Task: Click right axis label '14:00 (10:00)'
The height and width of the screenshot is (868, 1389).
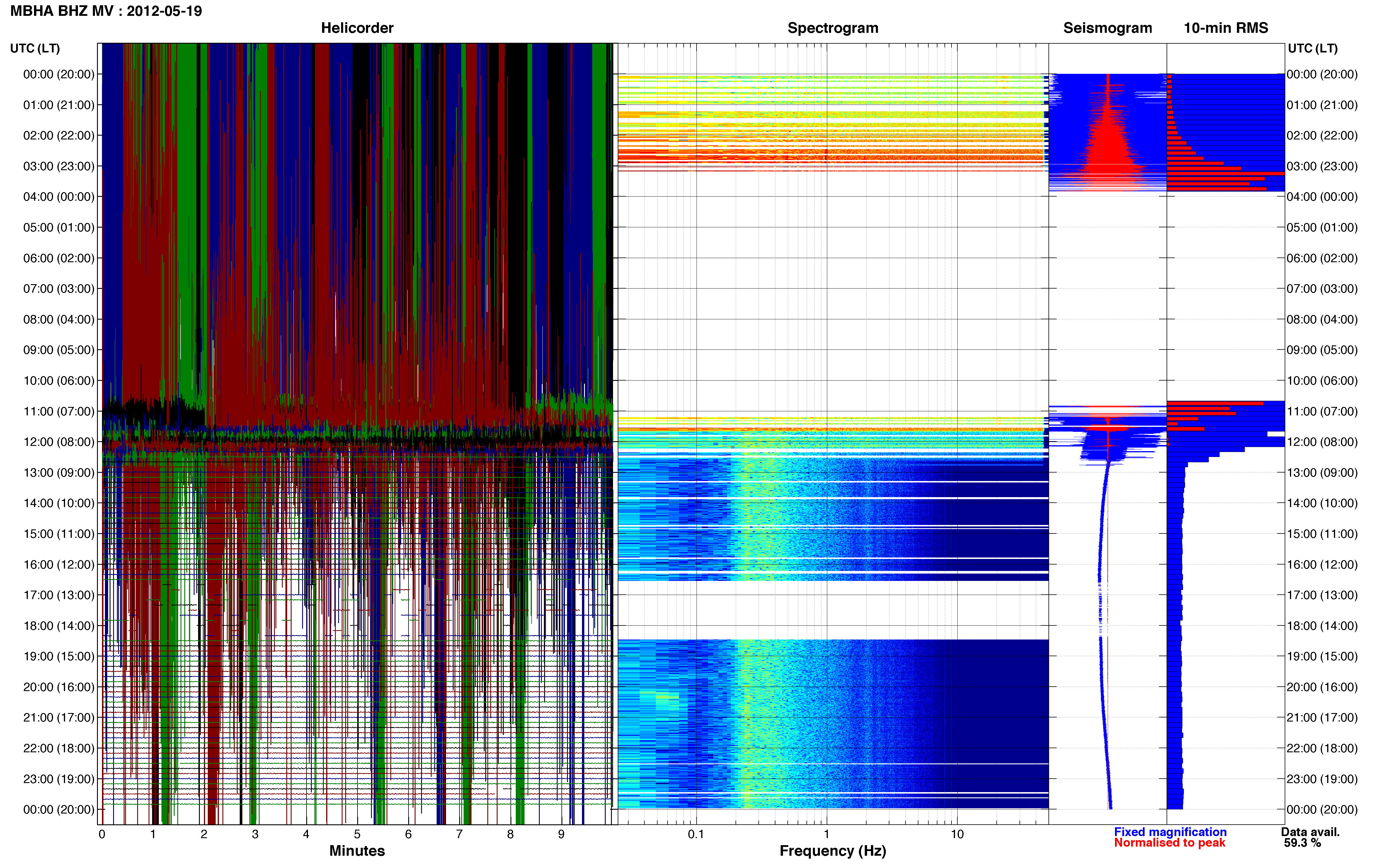Action: point(1322,504)
